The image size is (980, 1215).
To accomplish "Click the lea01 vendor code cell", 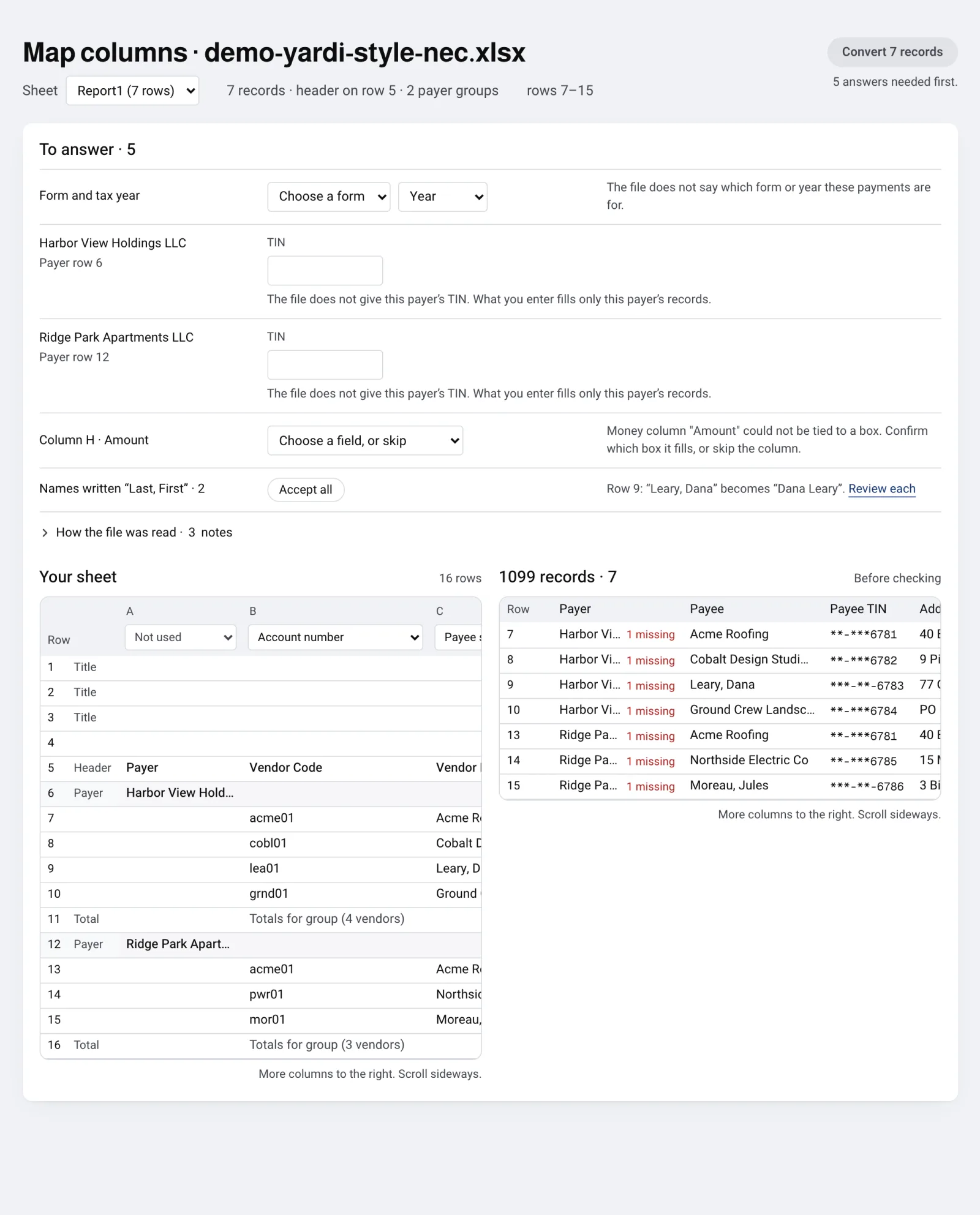I will coord(264,868).
